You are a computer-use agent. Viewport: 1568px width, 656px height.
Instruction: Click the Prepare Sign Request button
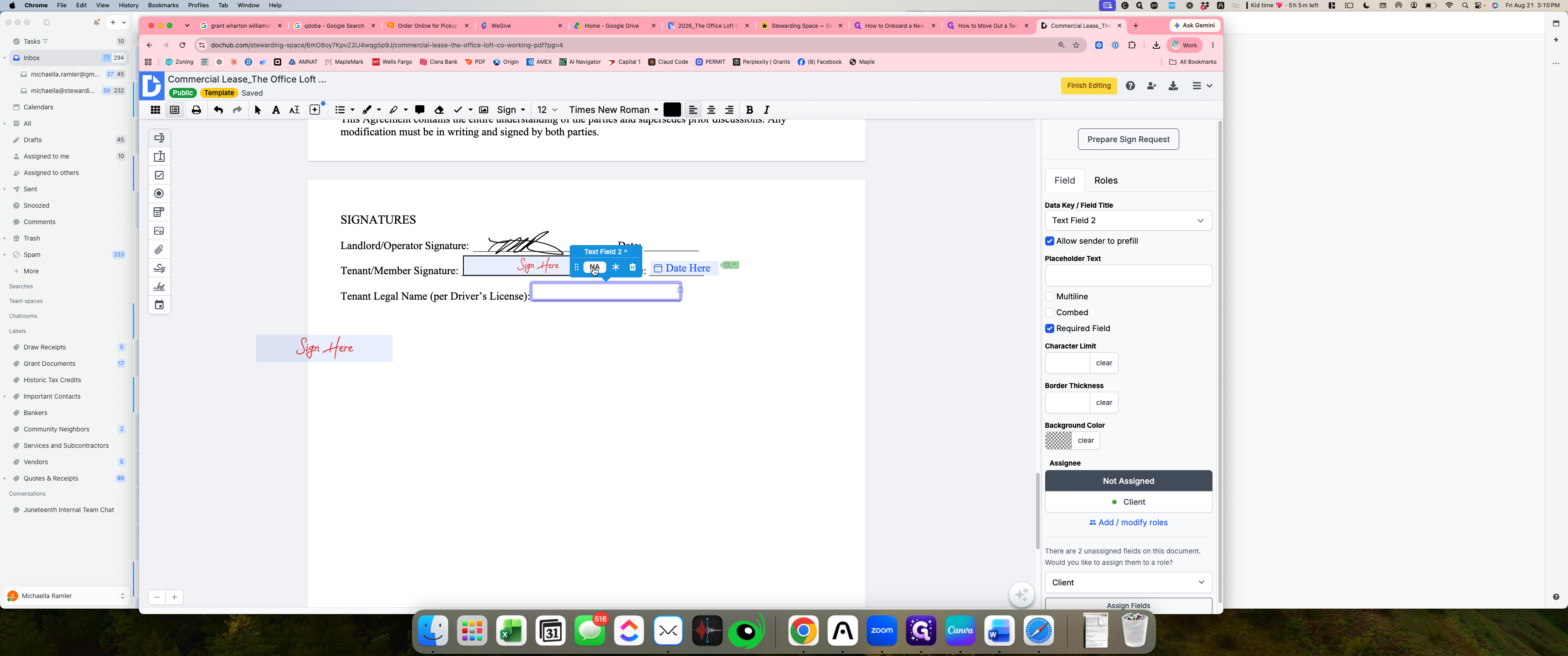[1128, 139]
